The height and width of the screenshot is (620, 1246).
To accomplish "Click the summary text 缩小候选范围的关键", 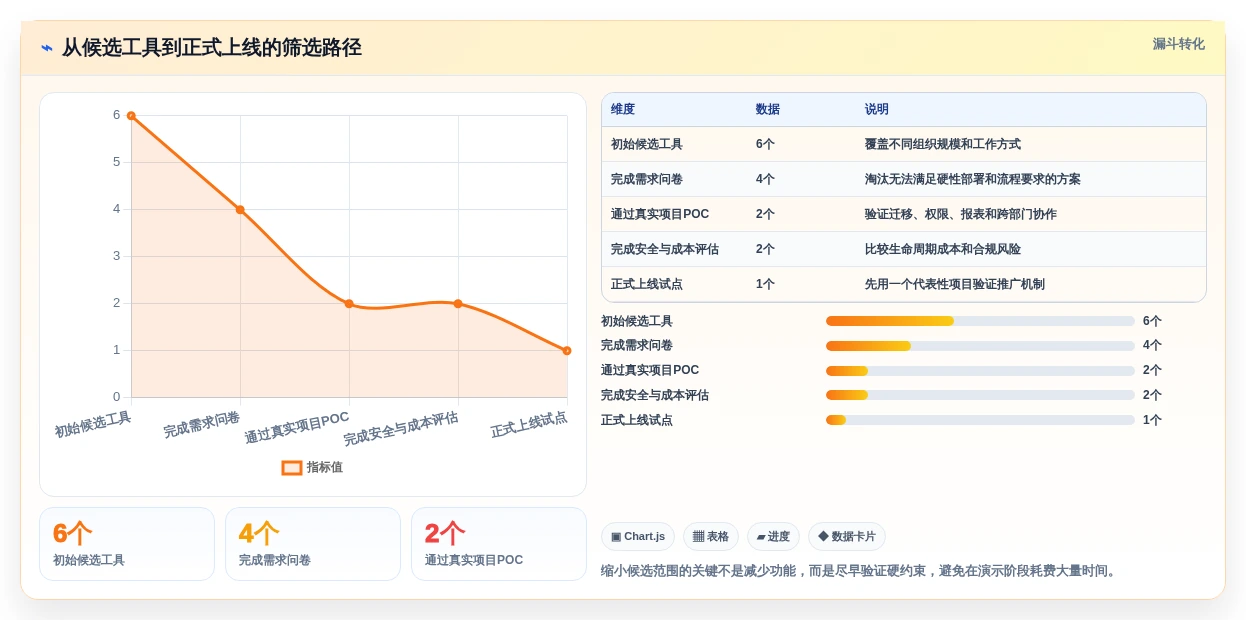I will click(x=859, y=571).
